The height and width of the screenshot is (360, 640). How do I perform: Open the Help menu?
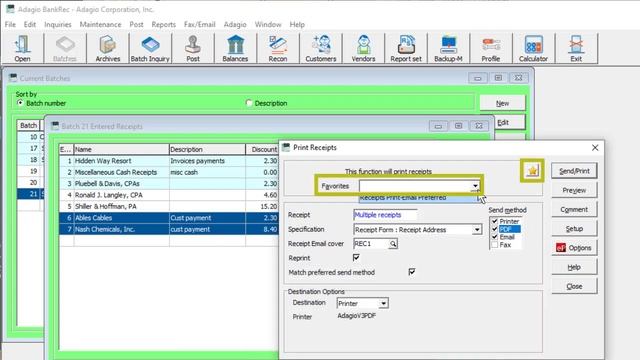[x=297, y=24]
